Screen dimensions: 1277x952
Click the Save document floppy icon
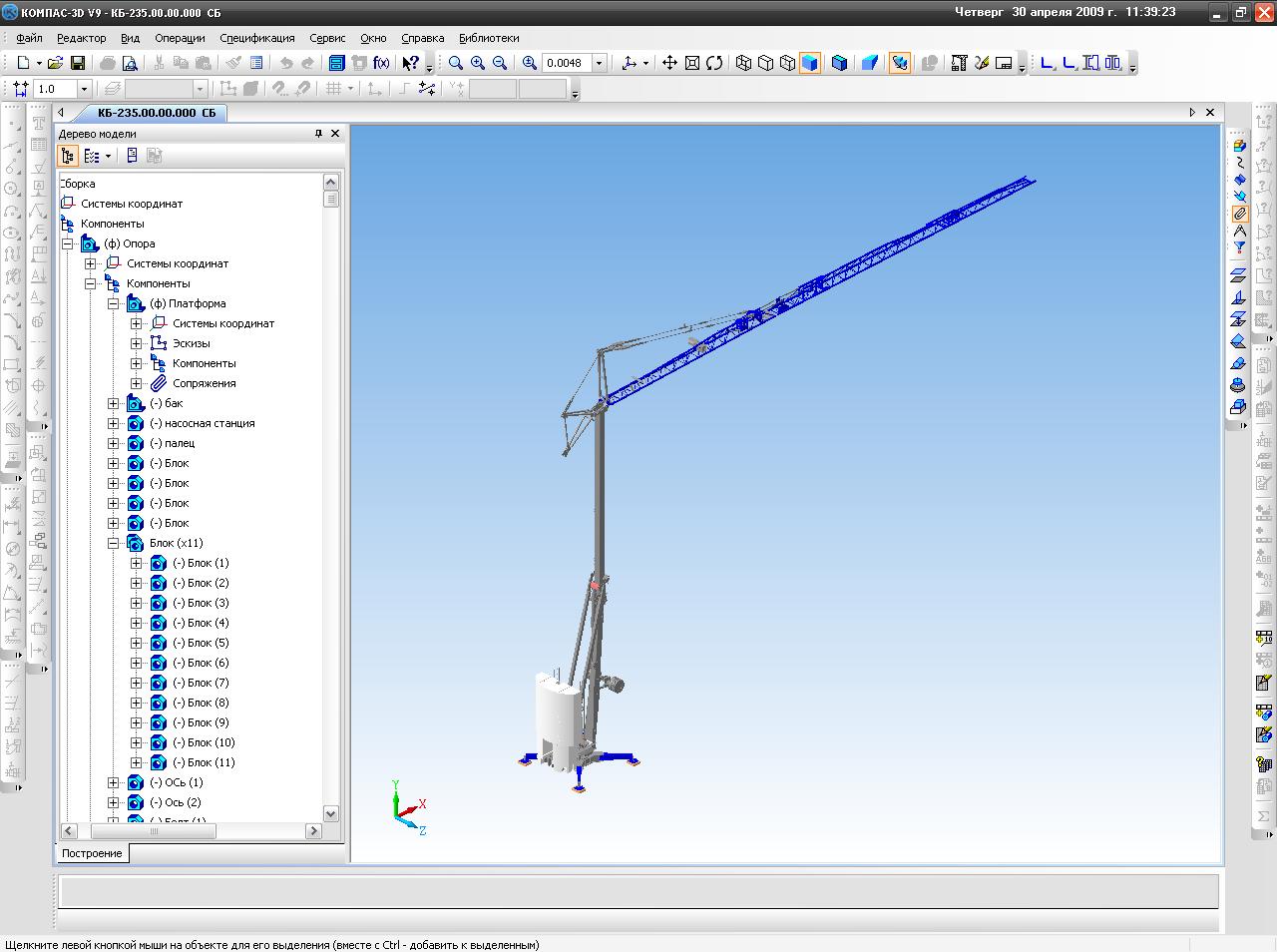pos(77,63)
